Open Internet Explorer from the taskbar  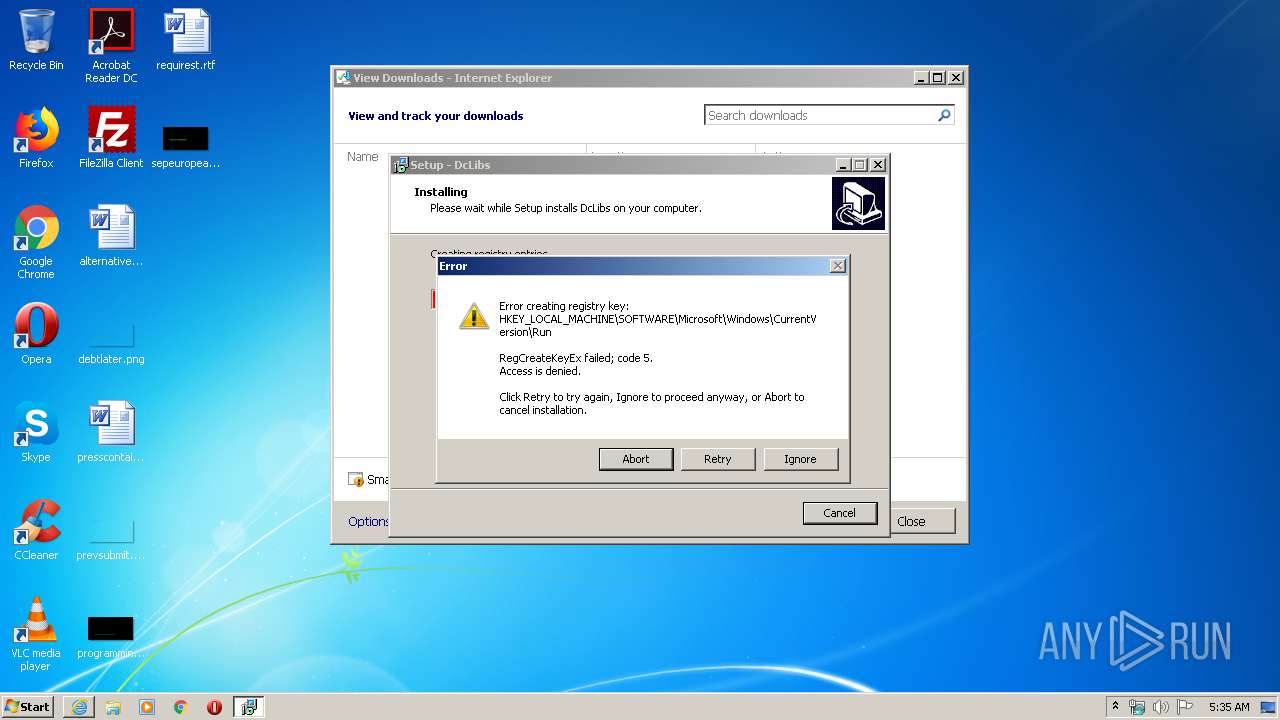79,707
